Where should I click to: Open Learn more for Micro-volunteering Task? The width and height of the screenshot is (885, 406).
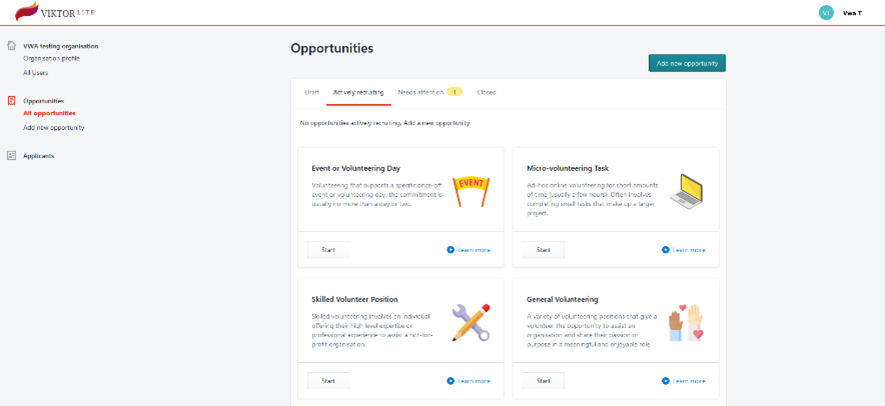684,250
